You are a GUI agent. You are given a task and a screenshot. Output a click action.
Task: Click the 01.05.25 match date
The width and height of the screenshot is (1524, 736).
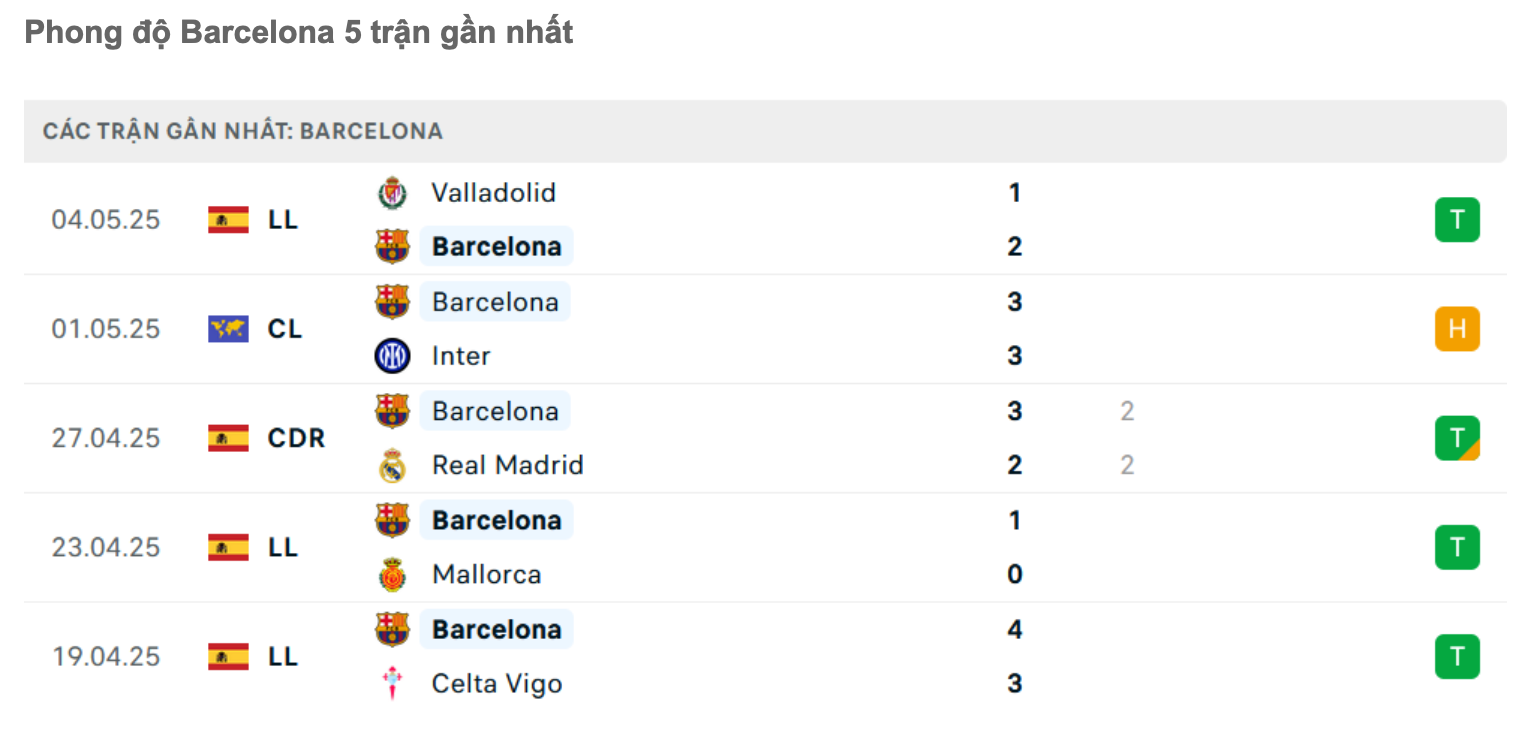(106, 329)
